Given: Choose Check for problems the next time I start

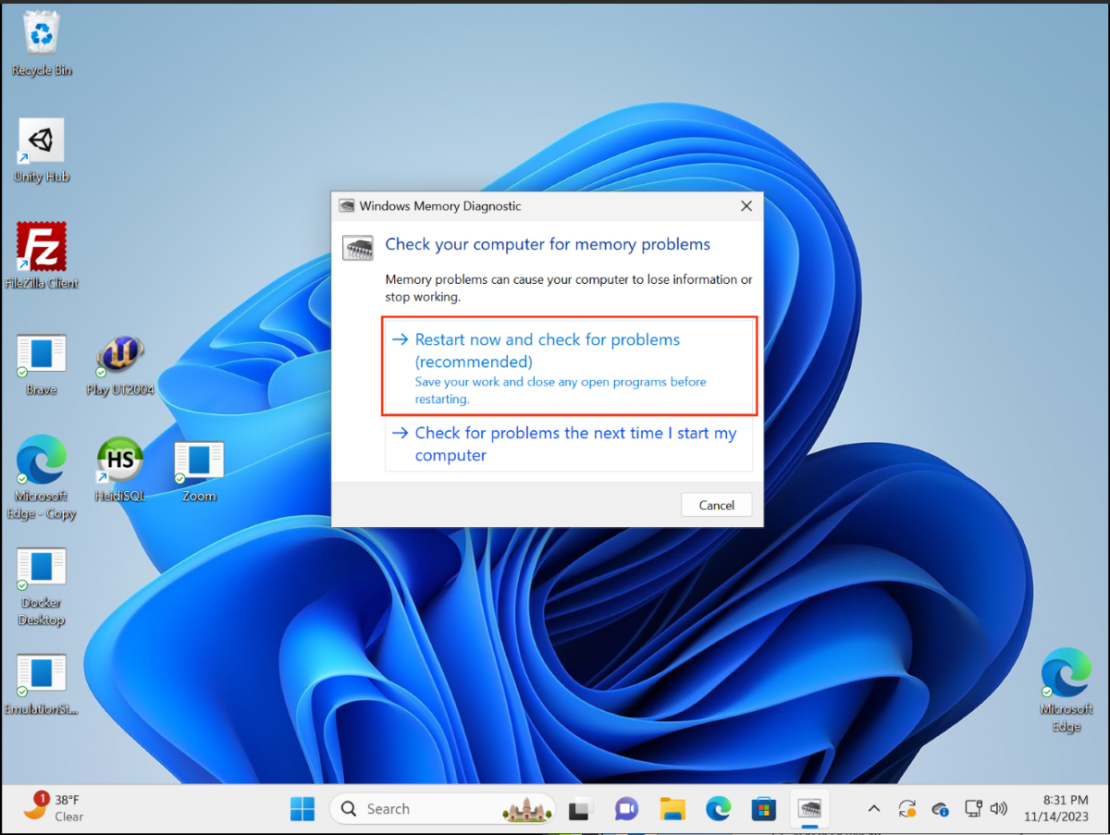Looking at the screenshot, I should (x=575, y=443).
